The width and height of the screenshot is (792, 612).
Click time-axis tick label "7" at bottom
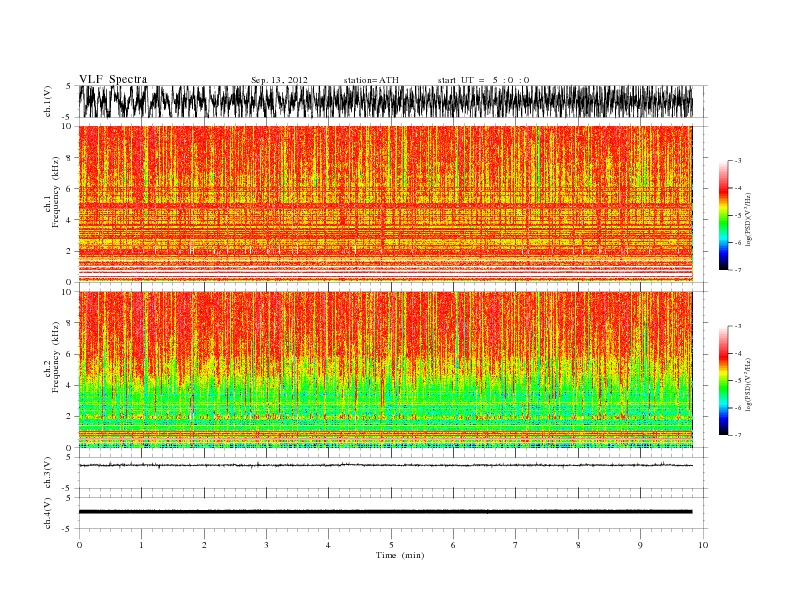516,545
